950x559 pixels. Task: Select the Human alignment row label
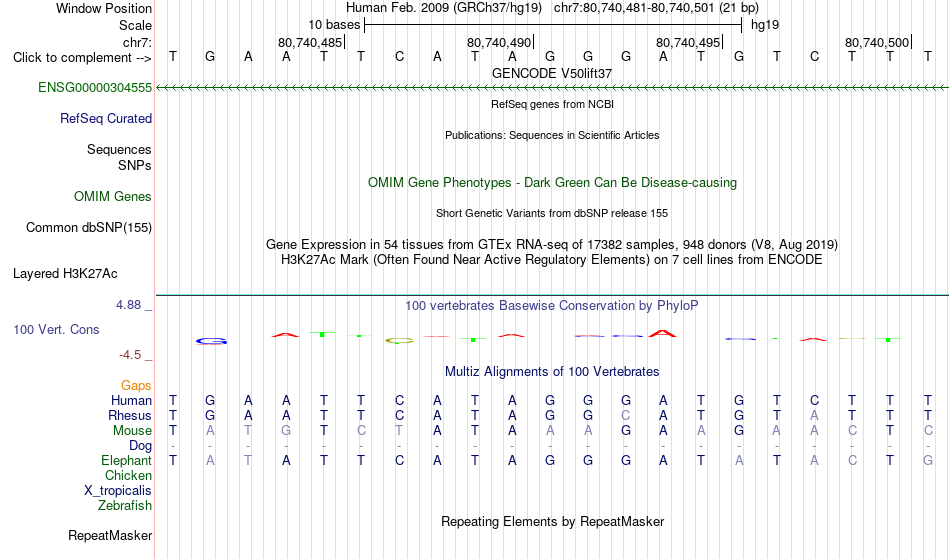(x=131, y=401)
